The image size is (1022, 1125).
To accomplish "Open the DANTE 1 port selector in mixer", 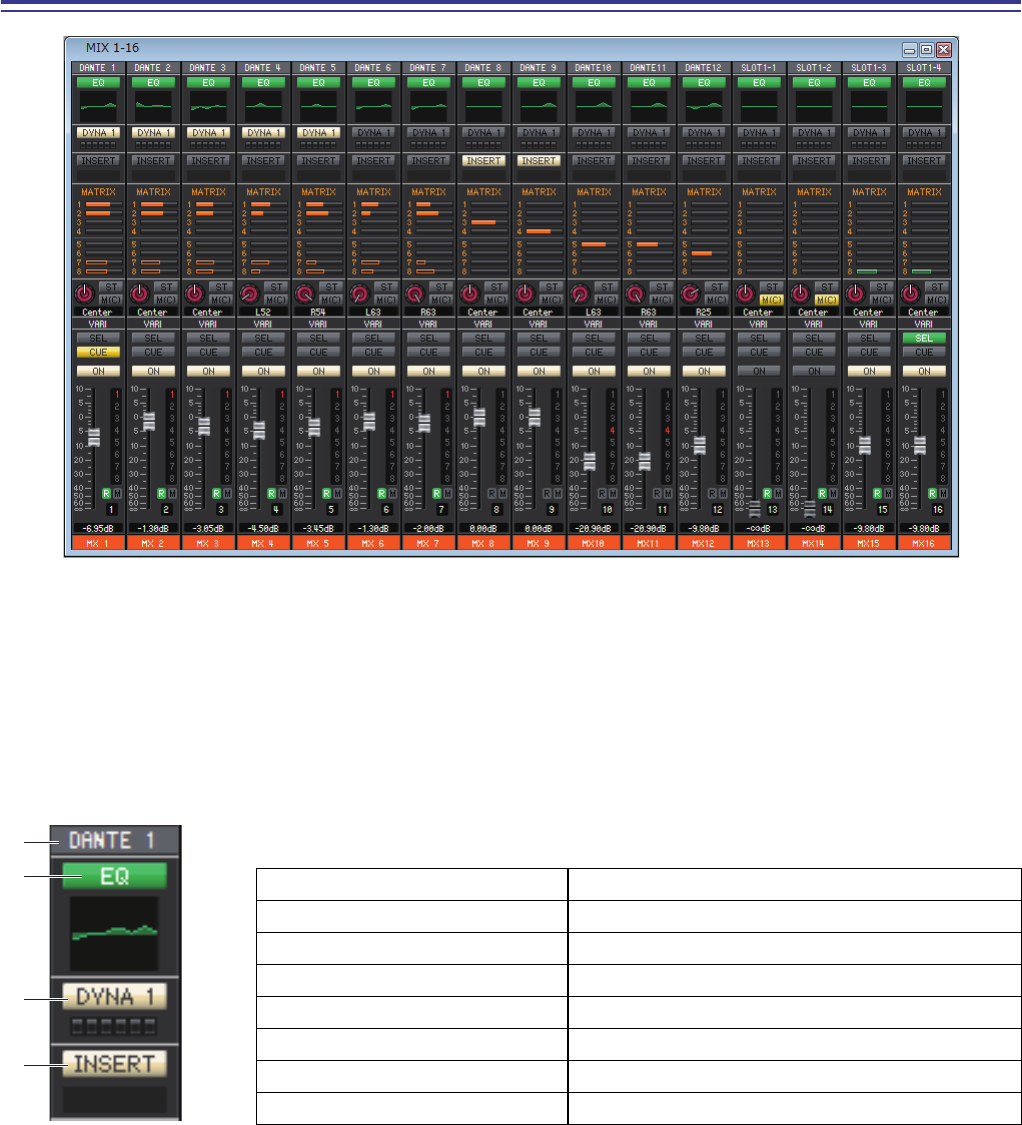I will 98,67.
